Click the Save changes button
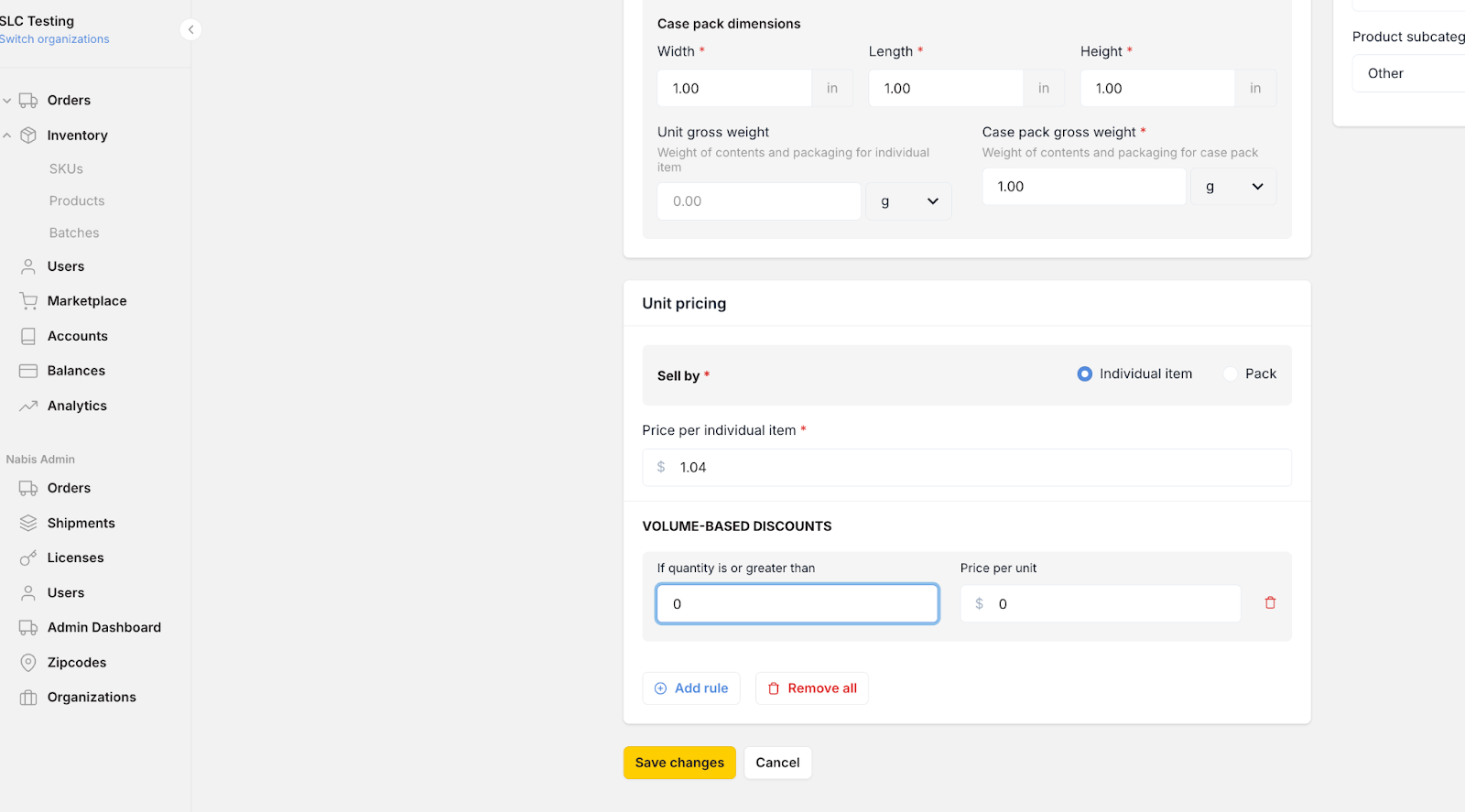 (x=679, y=763)
